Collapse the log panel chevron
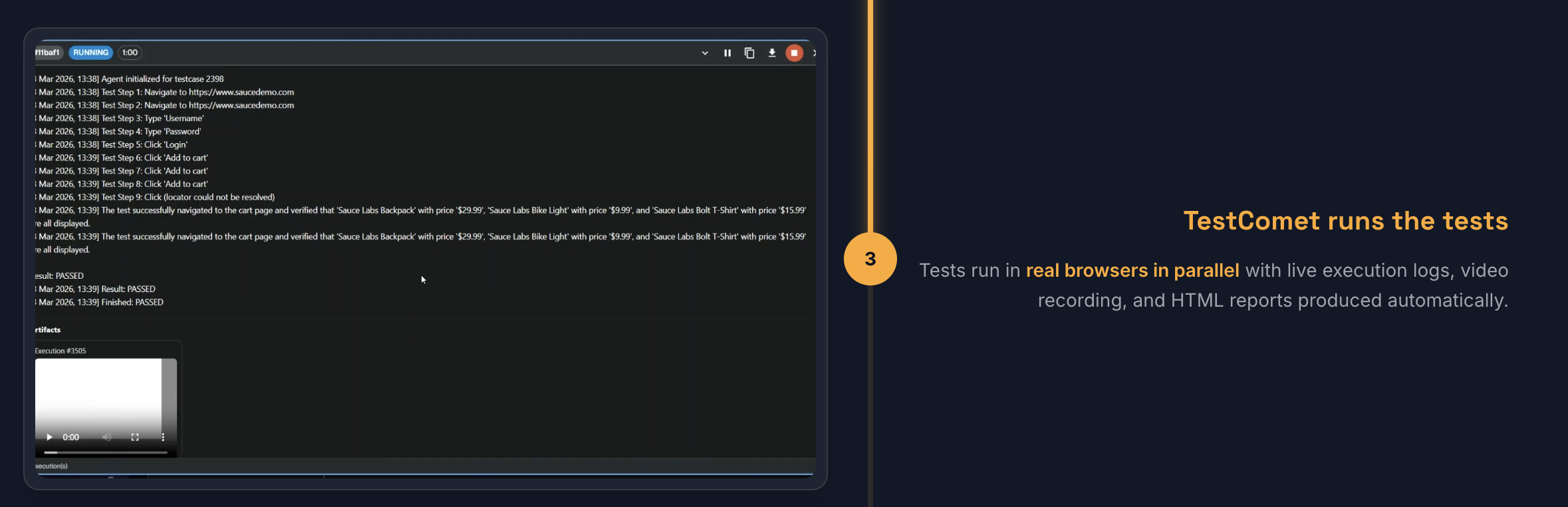 (705, 53)
